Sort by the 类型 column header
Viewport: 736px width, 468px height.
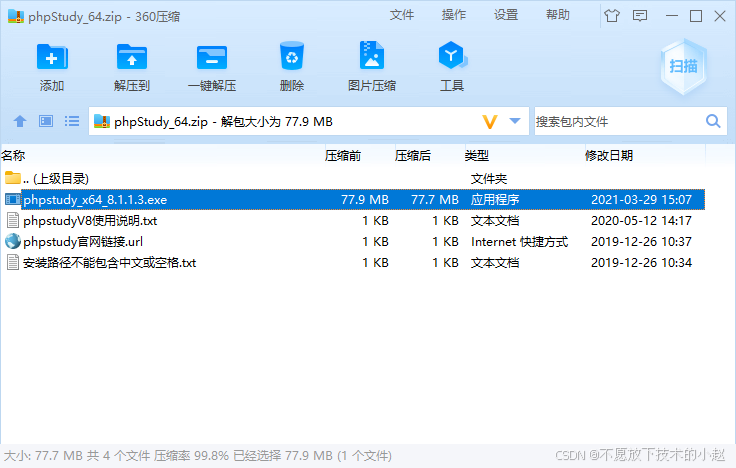point(477,155)
